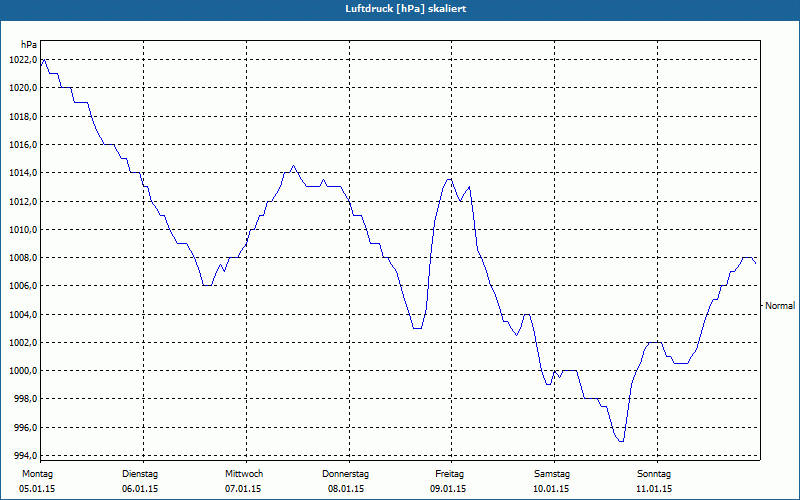The image size is (800, 500).
Task: Click the date 08.01.15
Action: click(346, 489)
